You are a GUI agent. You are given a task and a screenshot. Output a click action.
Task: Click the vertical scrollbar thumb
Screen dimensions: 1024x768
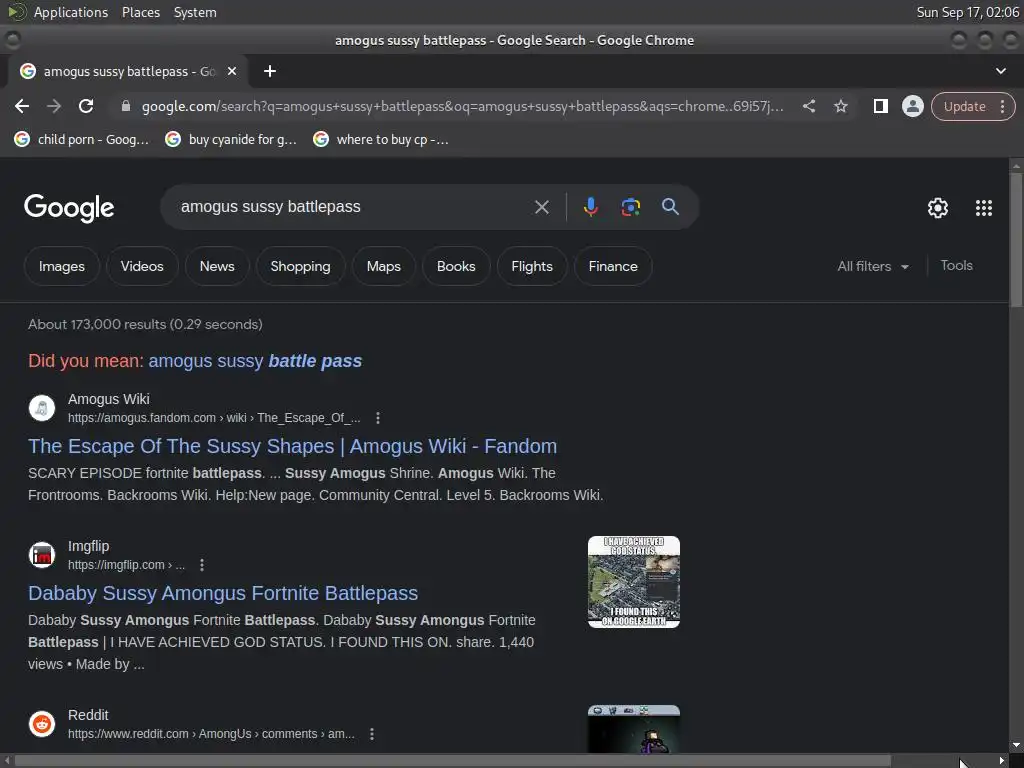tap(1016, 242)
